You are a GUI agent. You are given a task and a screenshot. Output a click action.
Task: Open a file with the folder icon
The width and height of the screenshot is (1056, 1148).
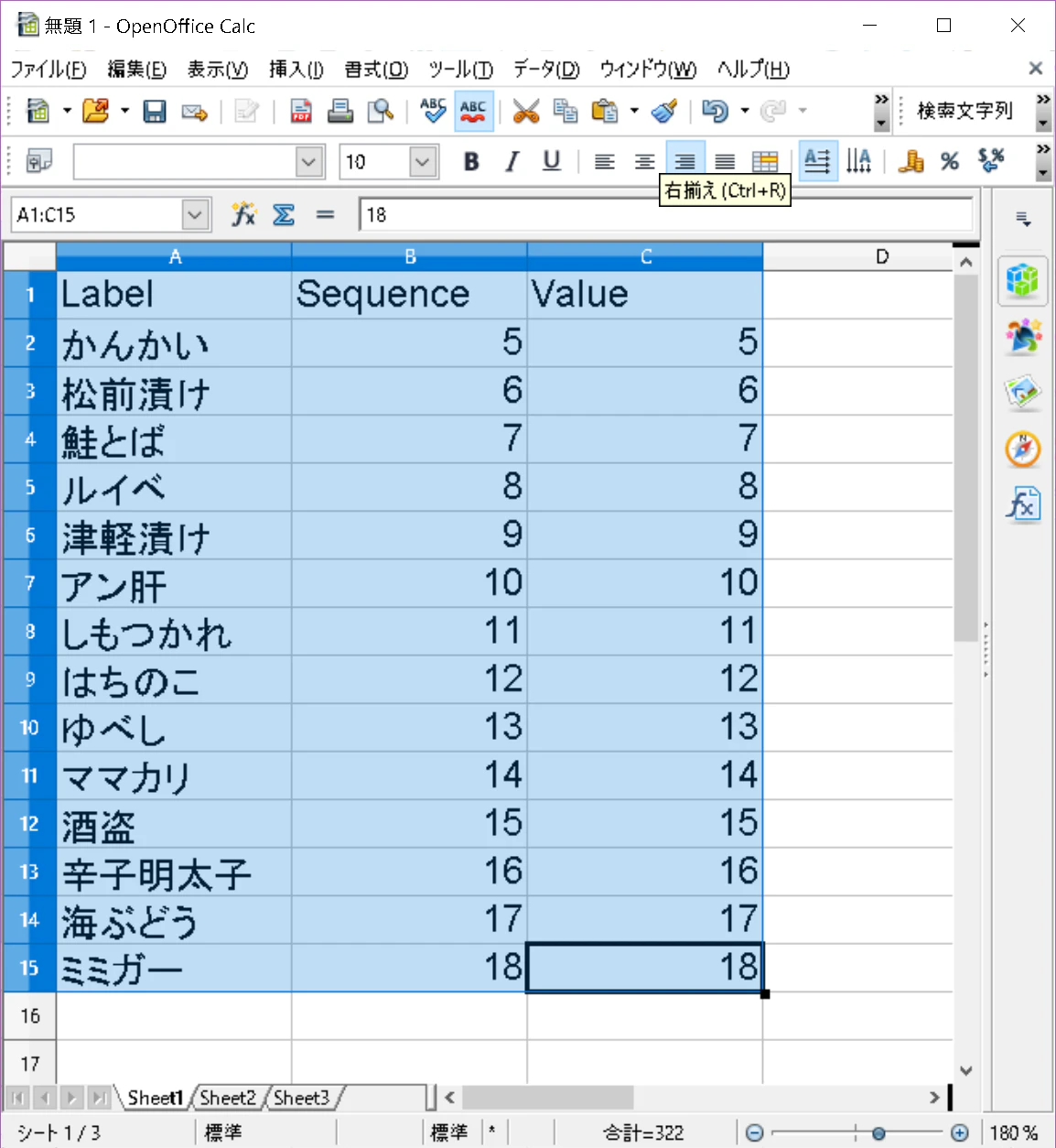tap(95, 112)
